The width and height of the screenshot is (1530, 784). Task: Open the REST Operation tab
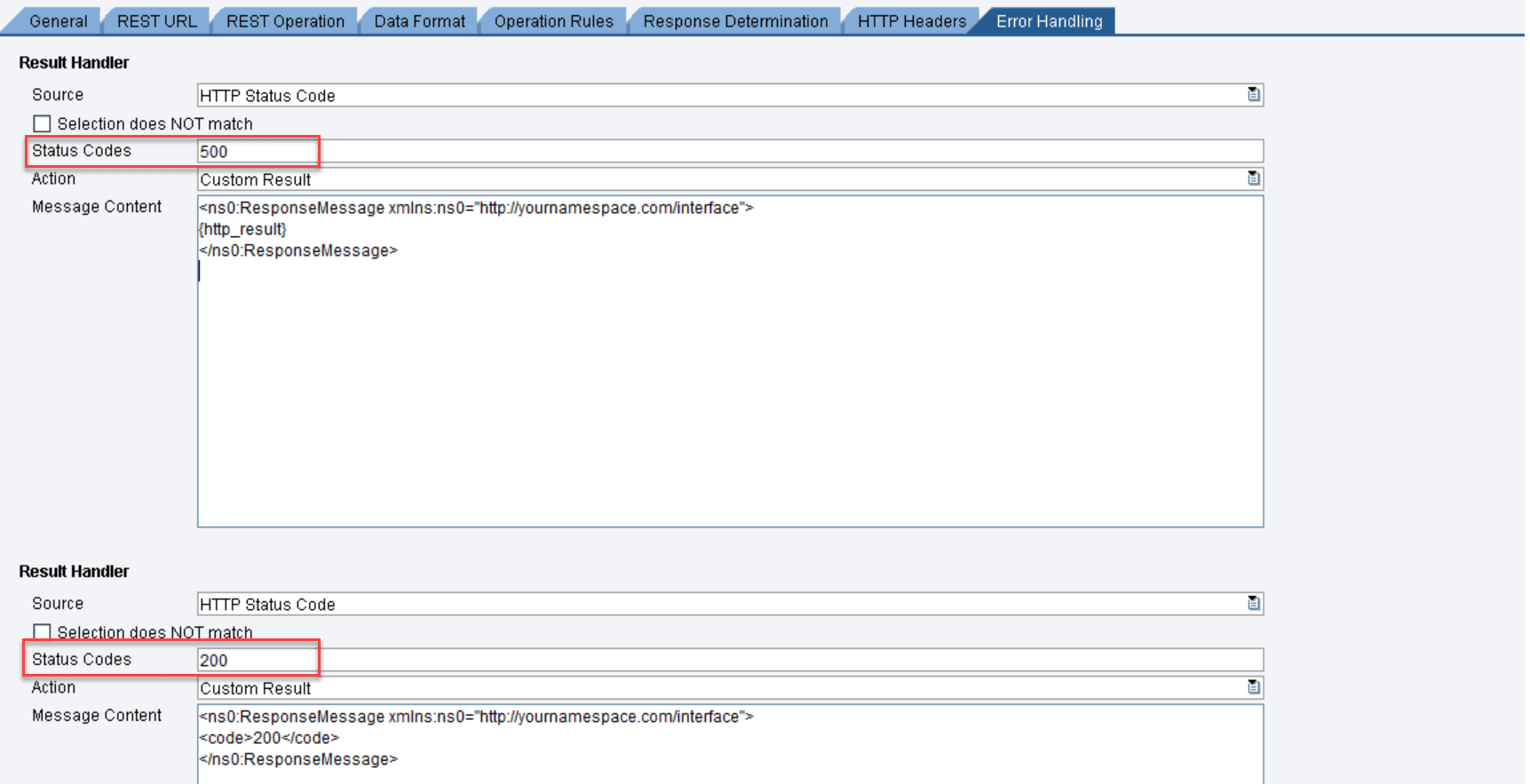(x=285, y=21)
